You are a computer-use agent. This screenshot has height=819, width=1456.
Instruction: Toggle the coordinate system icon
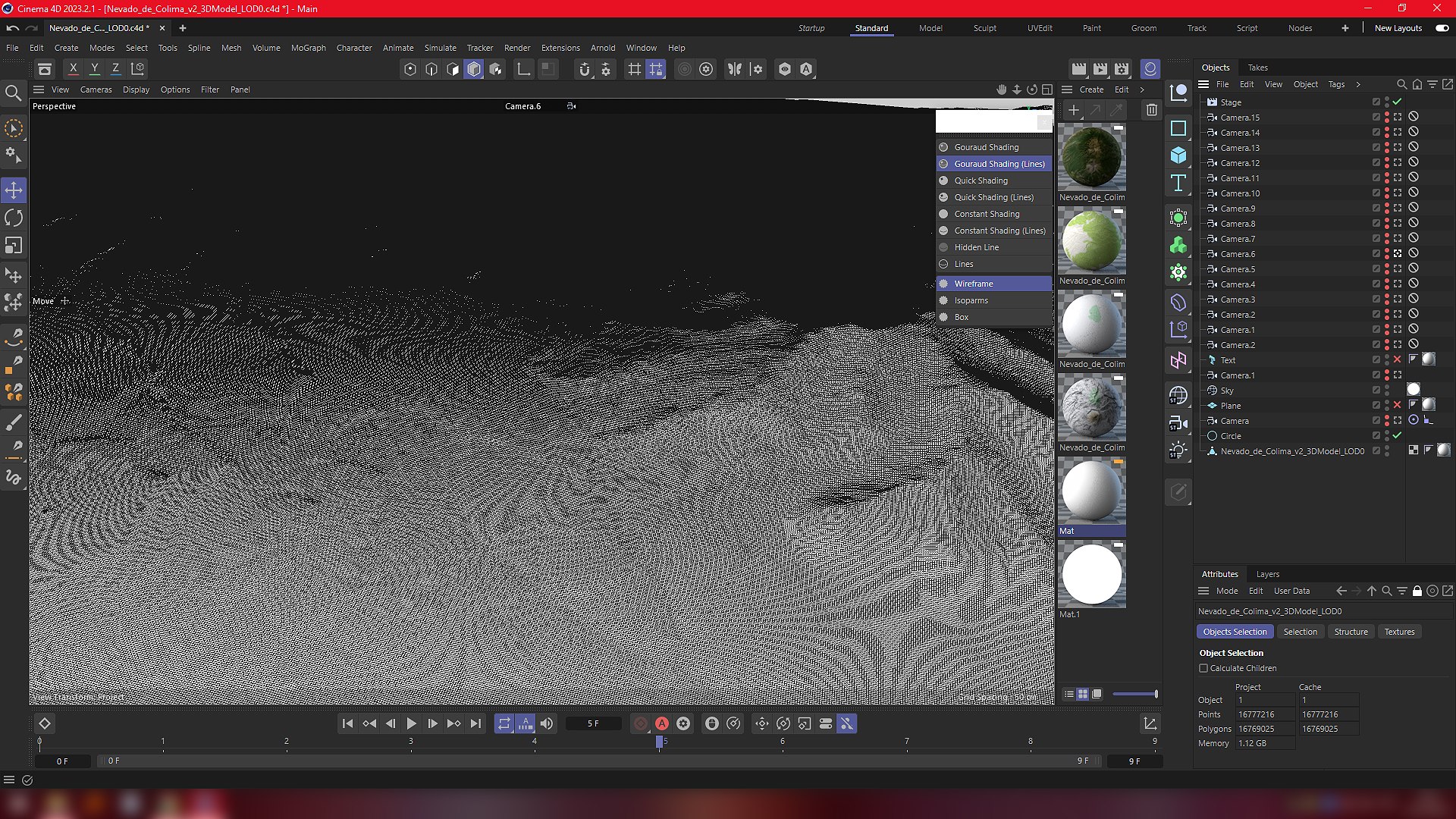[x=137, y=69]
